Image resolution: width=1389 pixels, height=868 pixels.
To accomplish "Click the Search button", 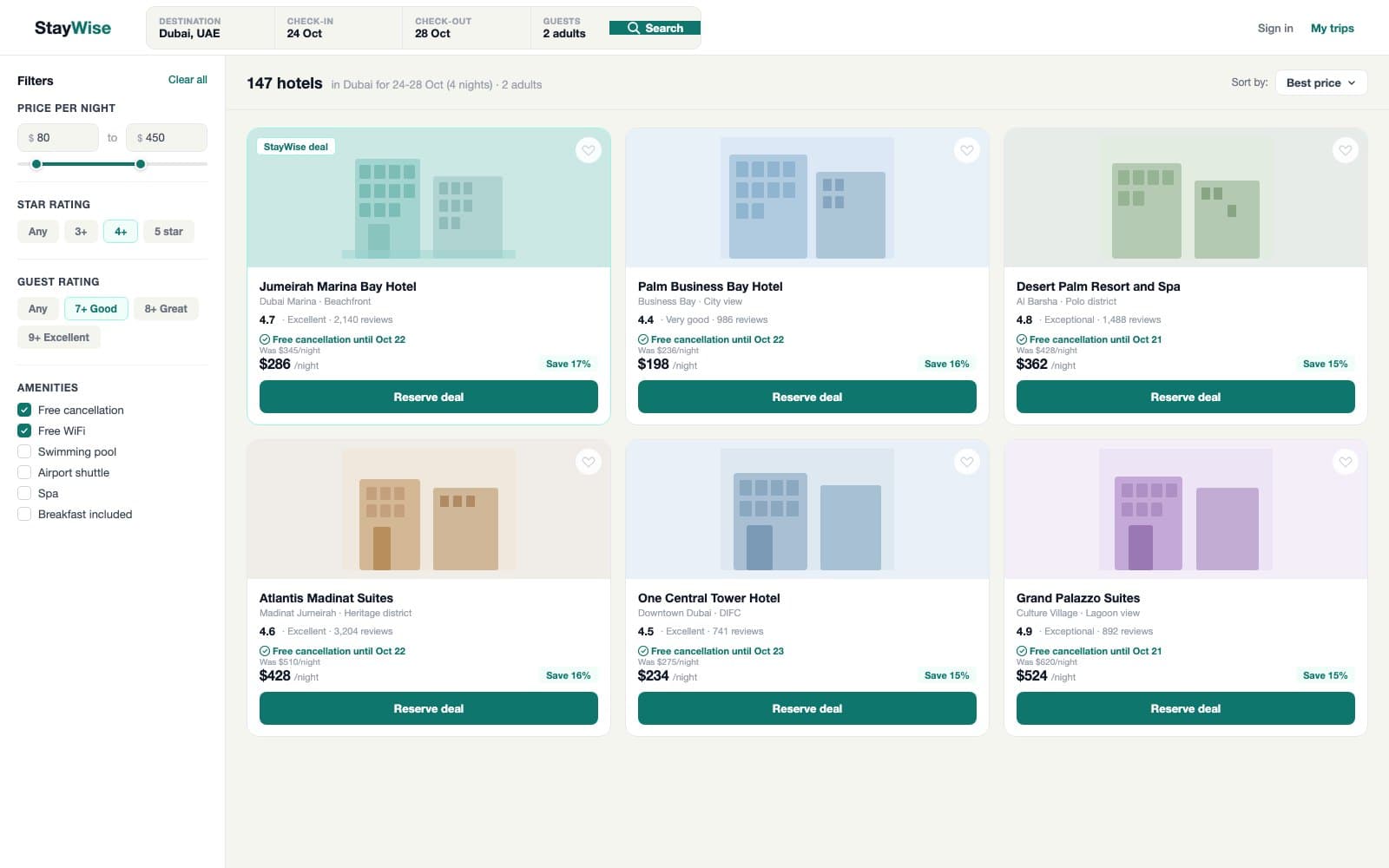I will pyautogui.click(x=655, y=28).
